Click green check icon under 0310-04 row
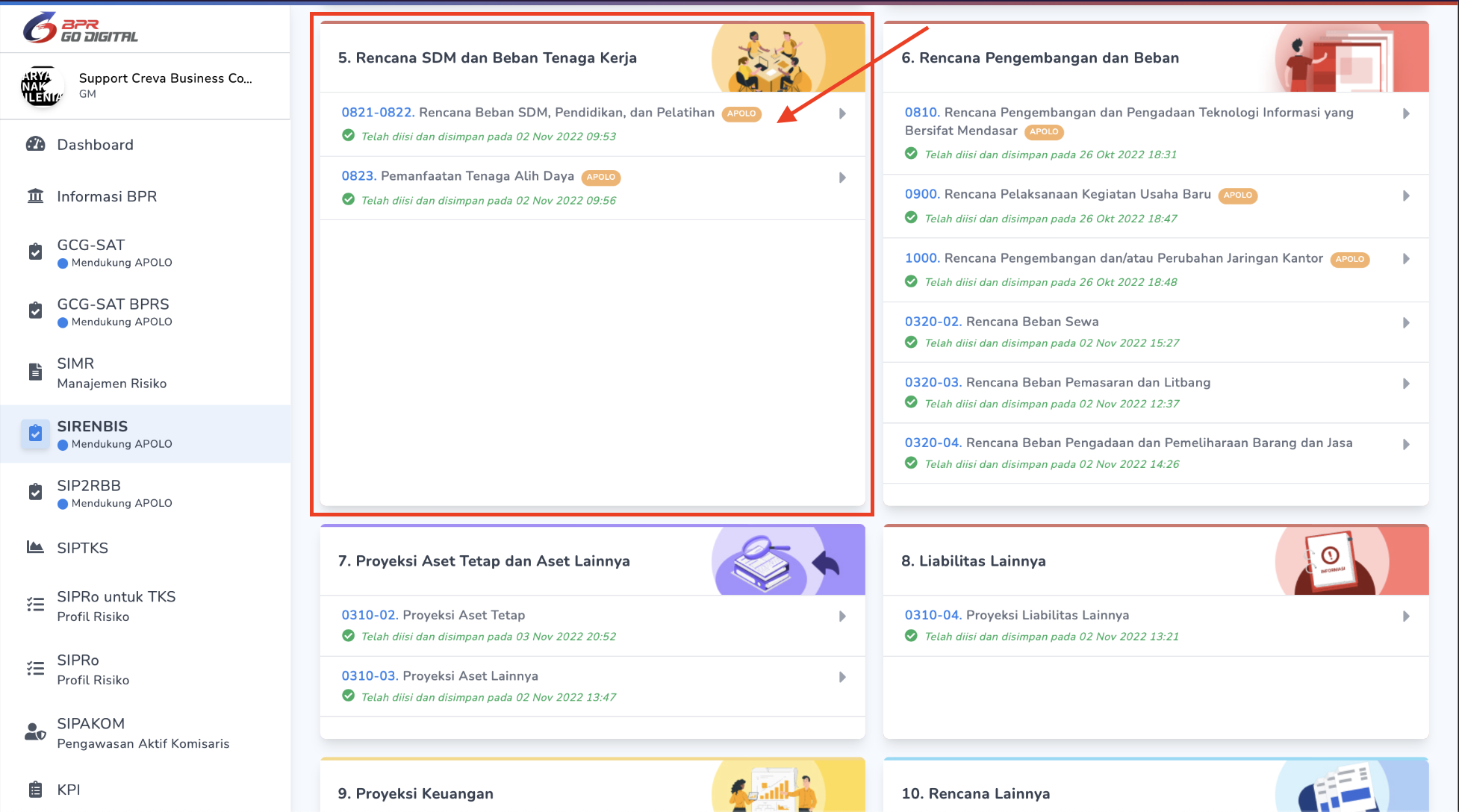Viewport: 1459px width, 812px height. (x=911, y=636)
